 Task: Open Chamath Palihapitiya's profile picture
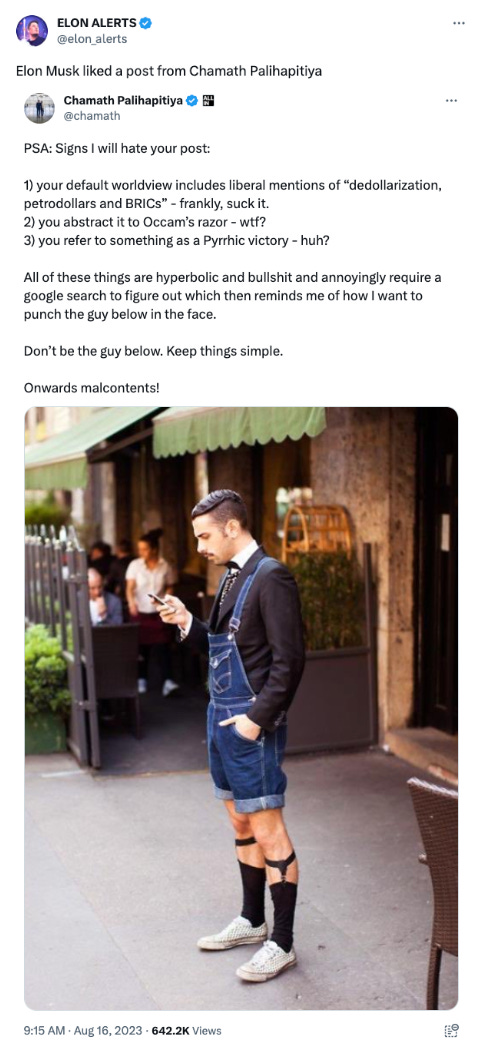tap(39, 108)
